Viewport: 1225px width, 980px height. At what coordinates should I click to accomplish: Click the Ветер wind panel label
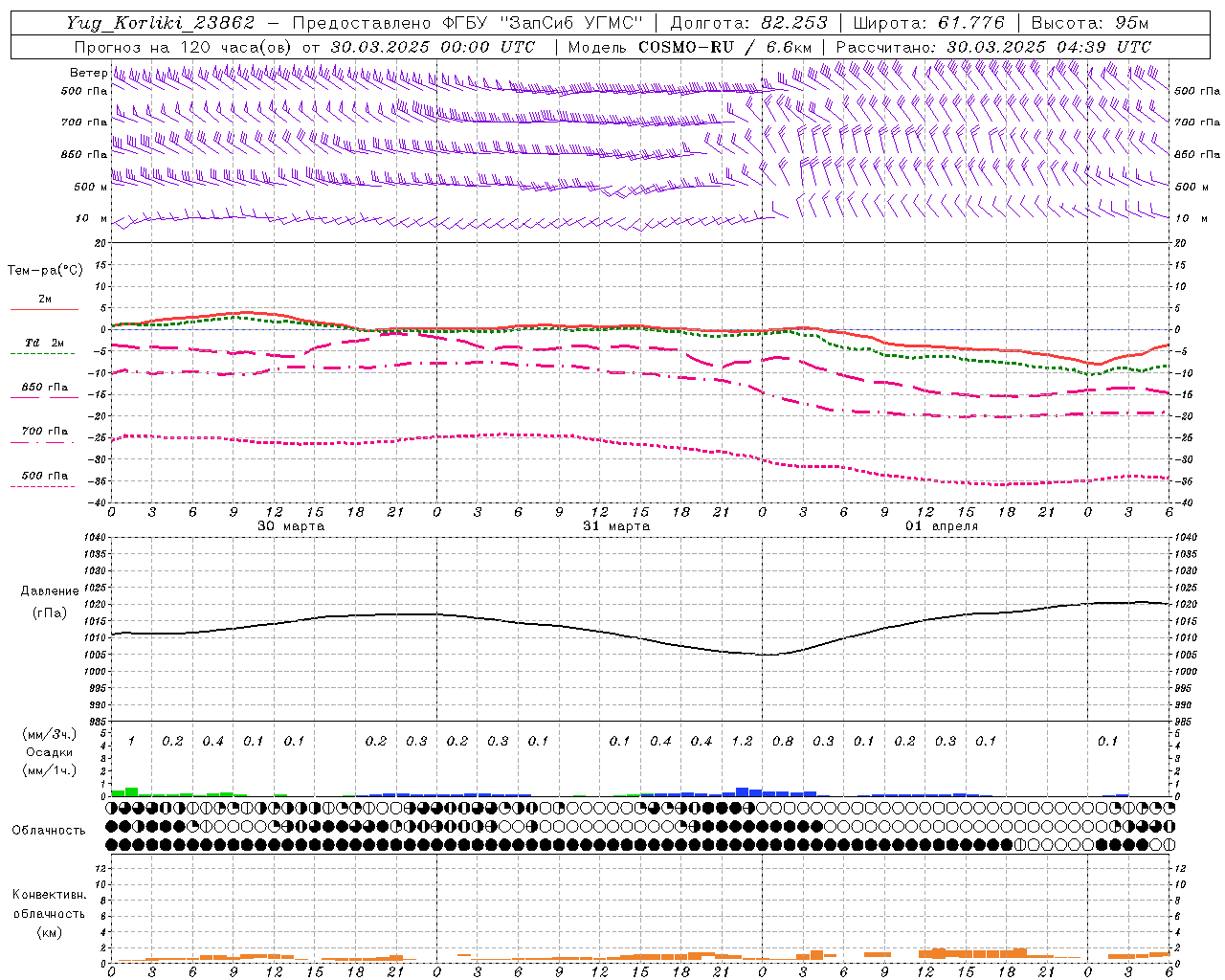(88, 73)
